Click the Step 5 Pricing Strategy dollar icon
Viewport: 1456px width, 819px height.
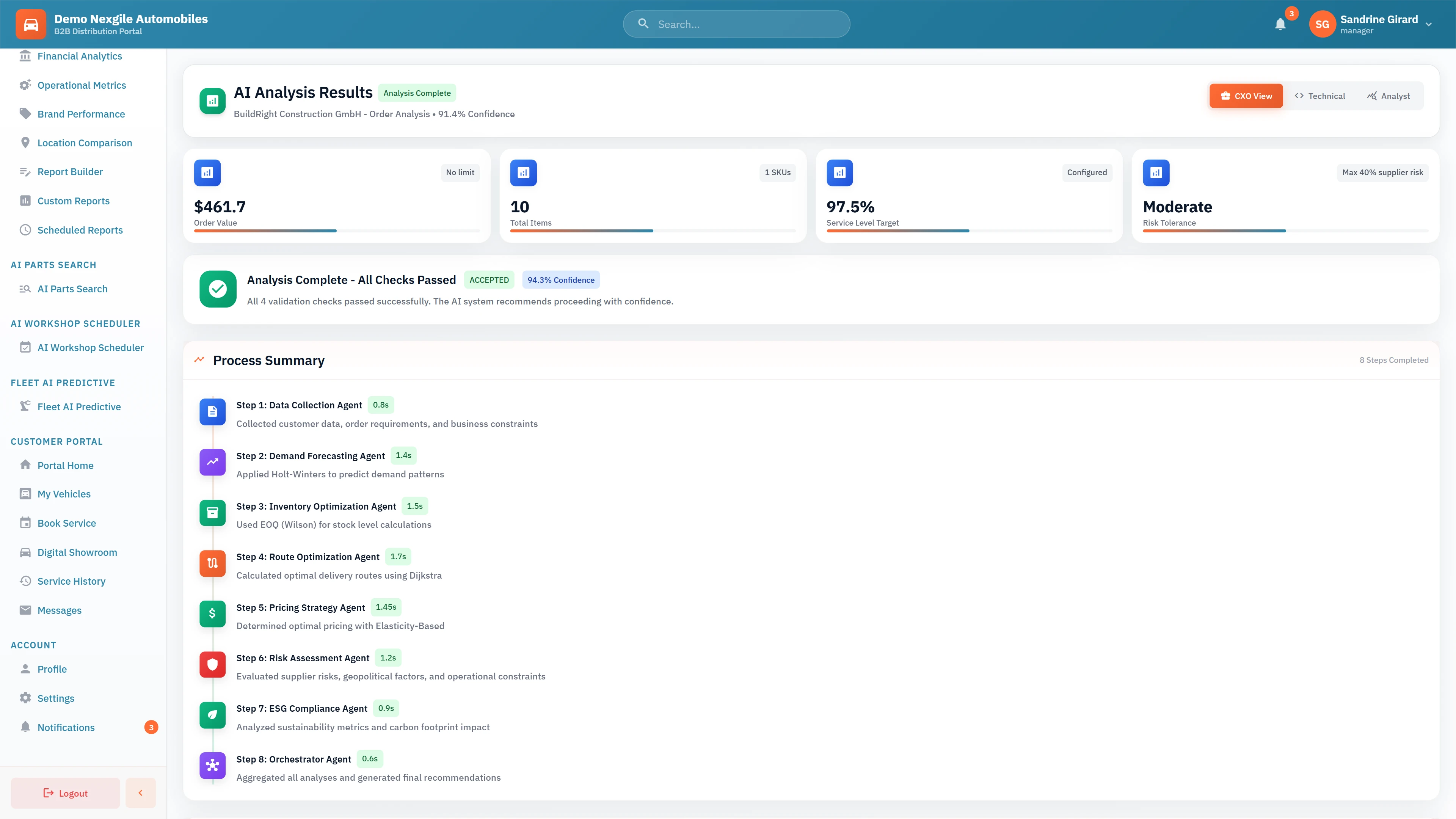[212, 614]
